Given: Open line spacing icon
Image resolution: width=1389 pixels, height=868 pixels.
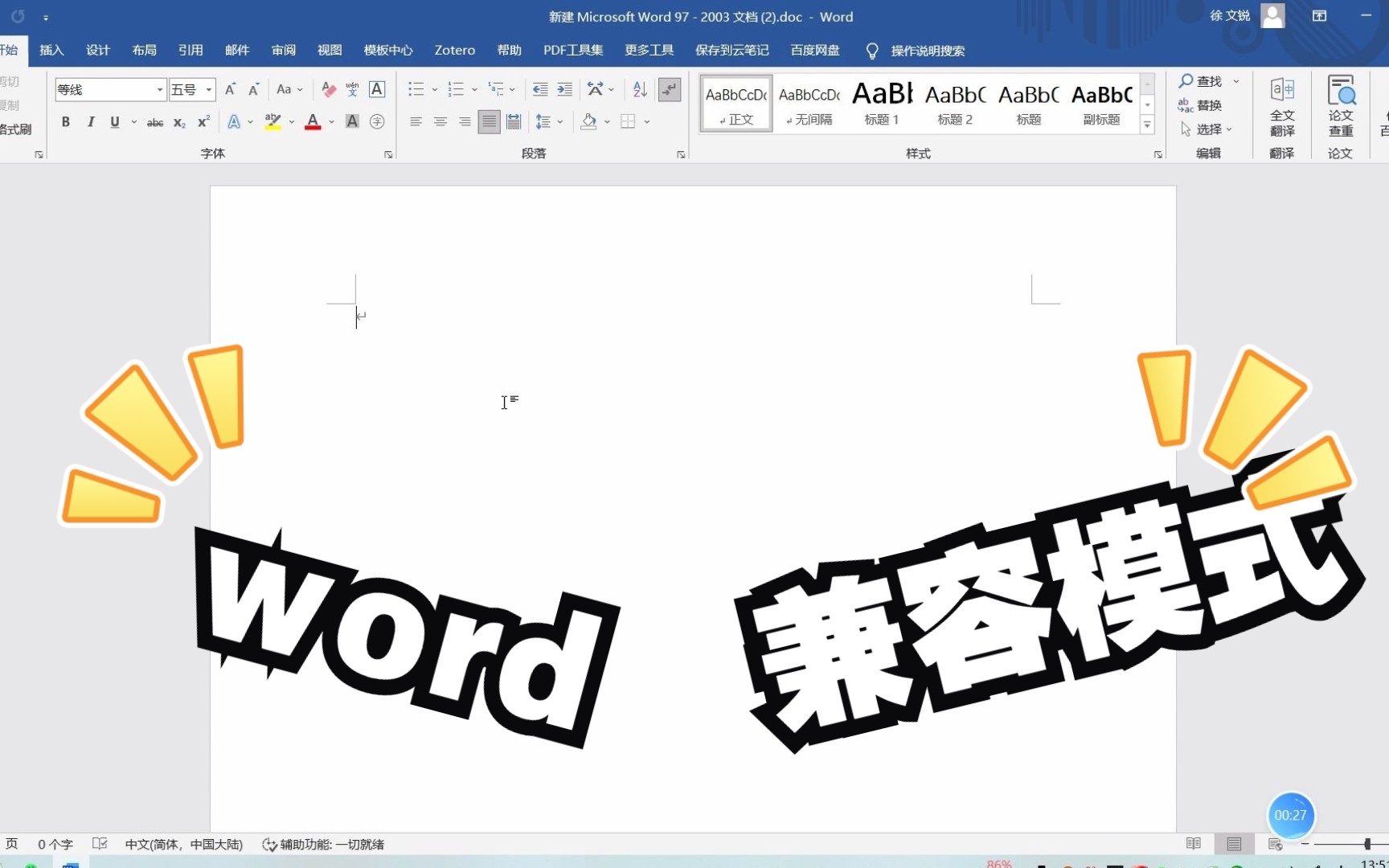Looking at the screenshot, I should pos(543,122).
